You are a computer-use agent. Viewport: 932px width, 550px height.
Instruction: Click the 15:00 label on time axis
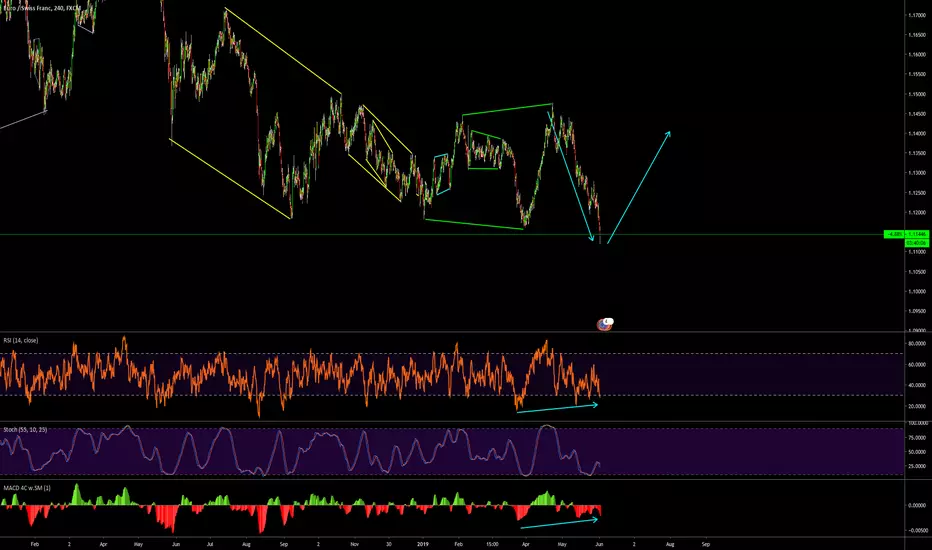(492, 544)
